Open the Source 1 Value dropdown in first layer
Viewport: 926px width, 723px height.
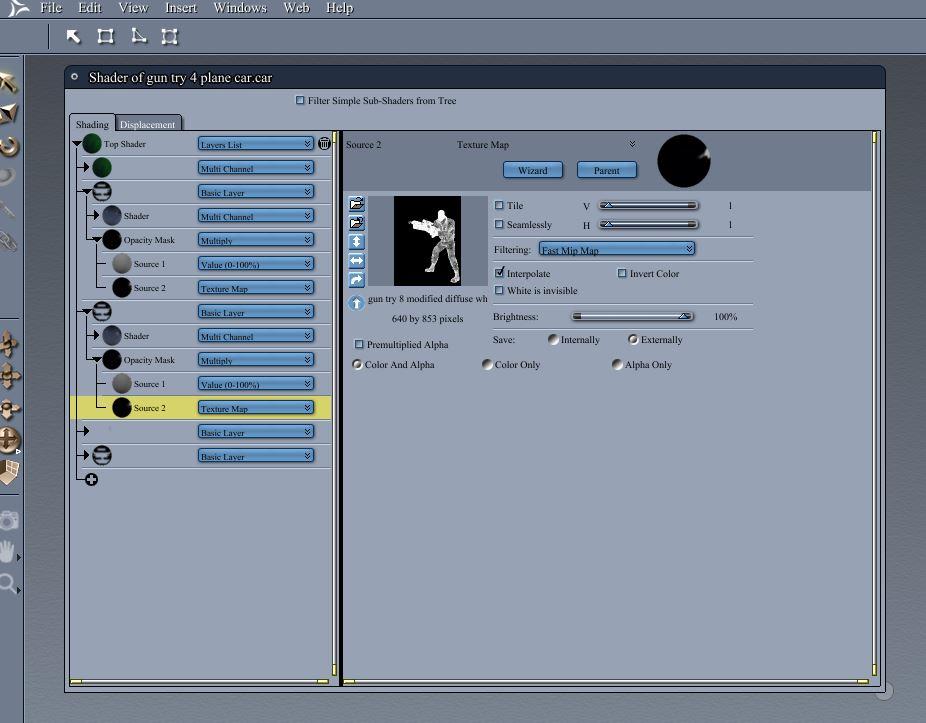click(x=255, y=264)
